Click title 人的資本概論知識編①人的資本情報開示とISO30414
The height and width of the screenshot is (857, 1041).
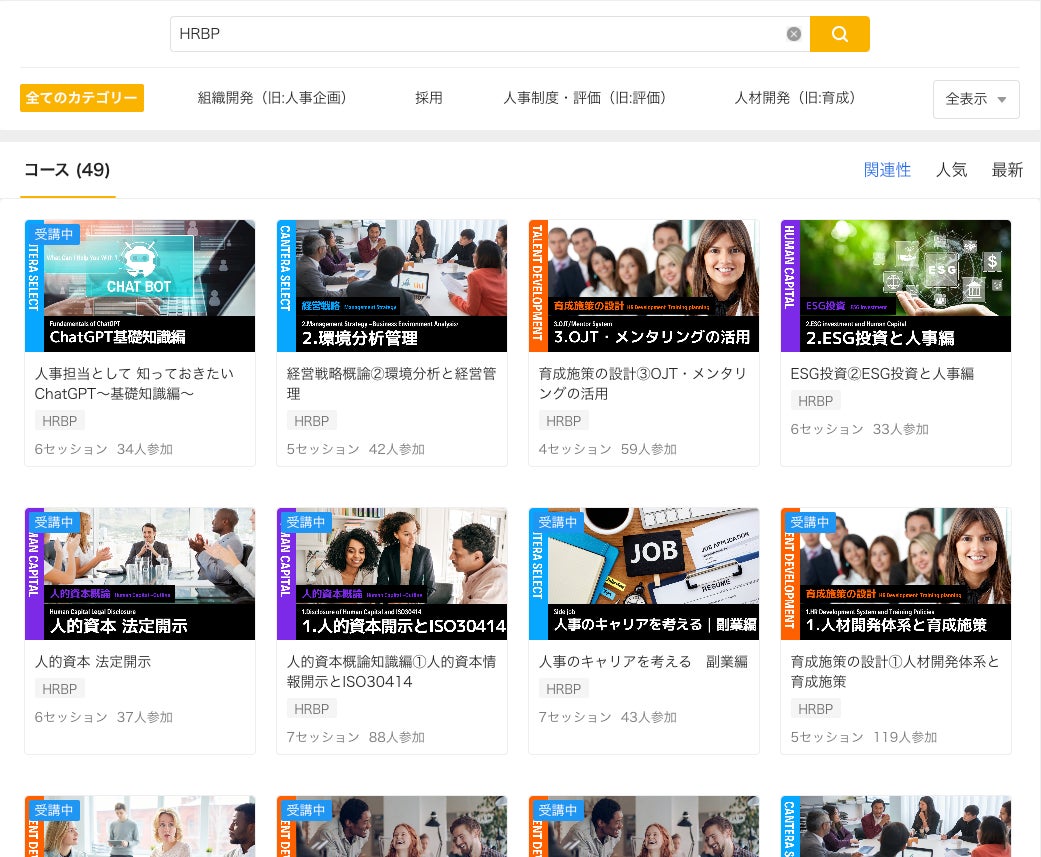(x=391, y=672)
